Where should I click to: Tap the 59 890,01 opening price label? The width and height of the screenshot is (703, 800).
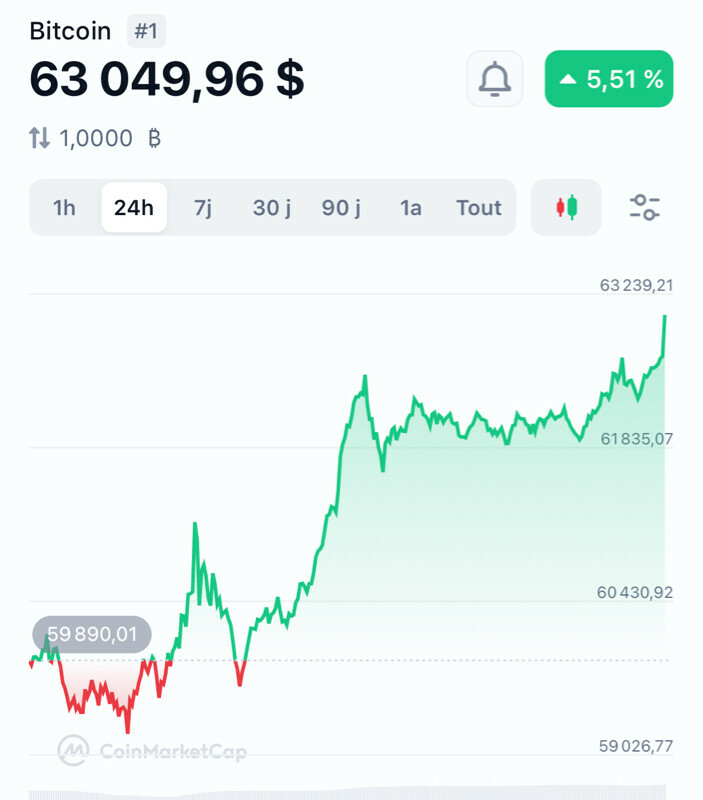pos(91,634)
